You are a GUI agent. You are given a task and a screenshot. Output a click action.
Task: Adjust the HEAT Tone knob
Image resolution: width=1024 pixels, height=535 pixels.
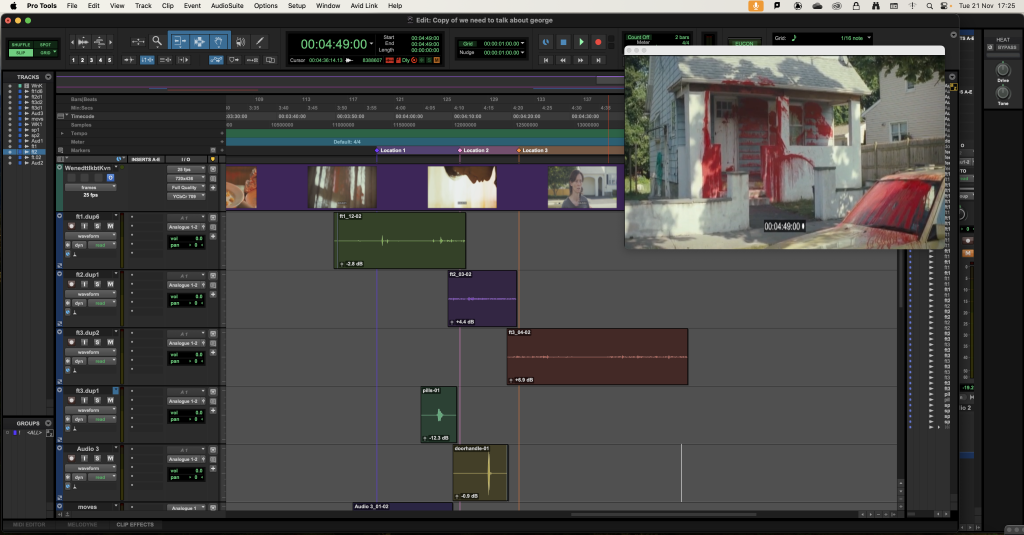click(x=1003, y=93)
